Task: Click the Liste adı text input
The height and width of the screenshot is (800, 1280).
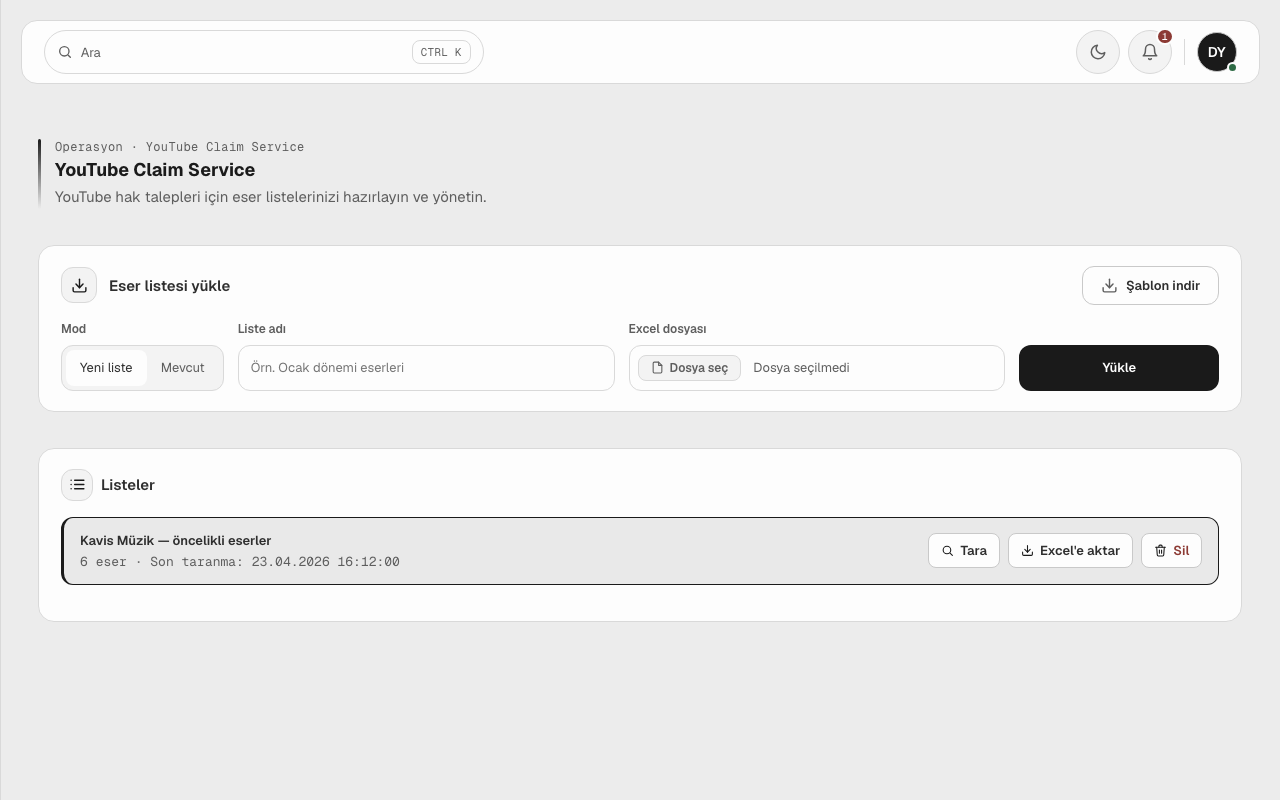Action: [x=426, y=368]
